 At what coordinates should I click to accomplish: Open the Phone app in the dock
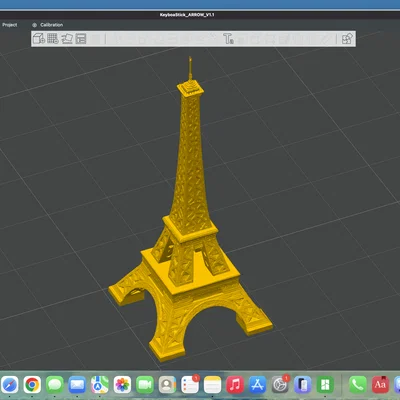(357, 385)
